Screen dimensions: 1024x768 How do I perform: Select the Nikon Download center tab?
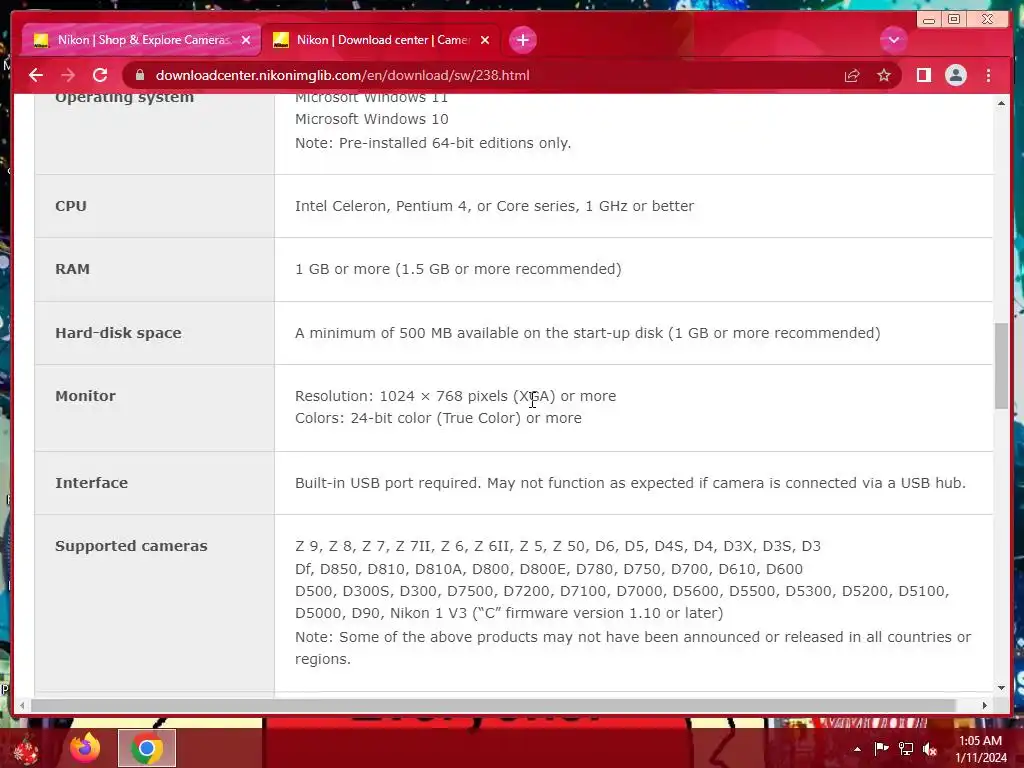pyautogui.click(x=381, y=40)
